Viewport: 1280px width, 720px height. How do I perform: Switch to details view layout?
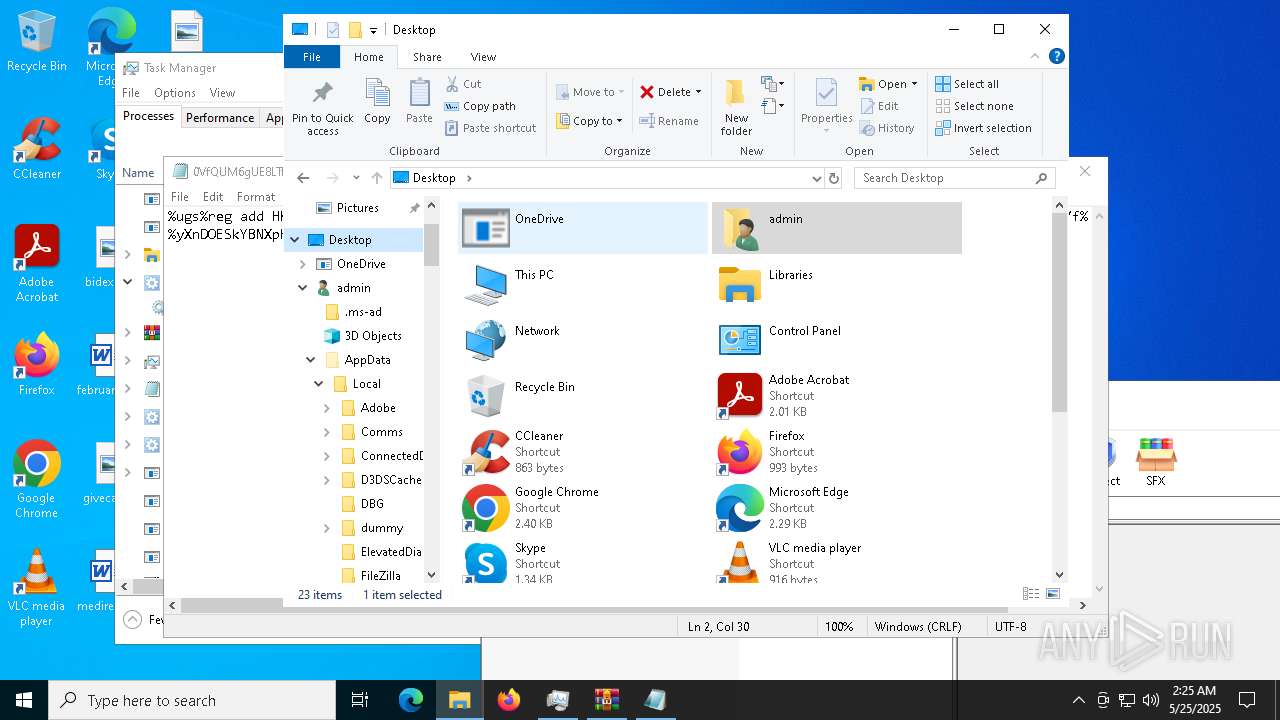point(1030,594)
